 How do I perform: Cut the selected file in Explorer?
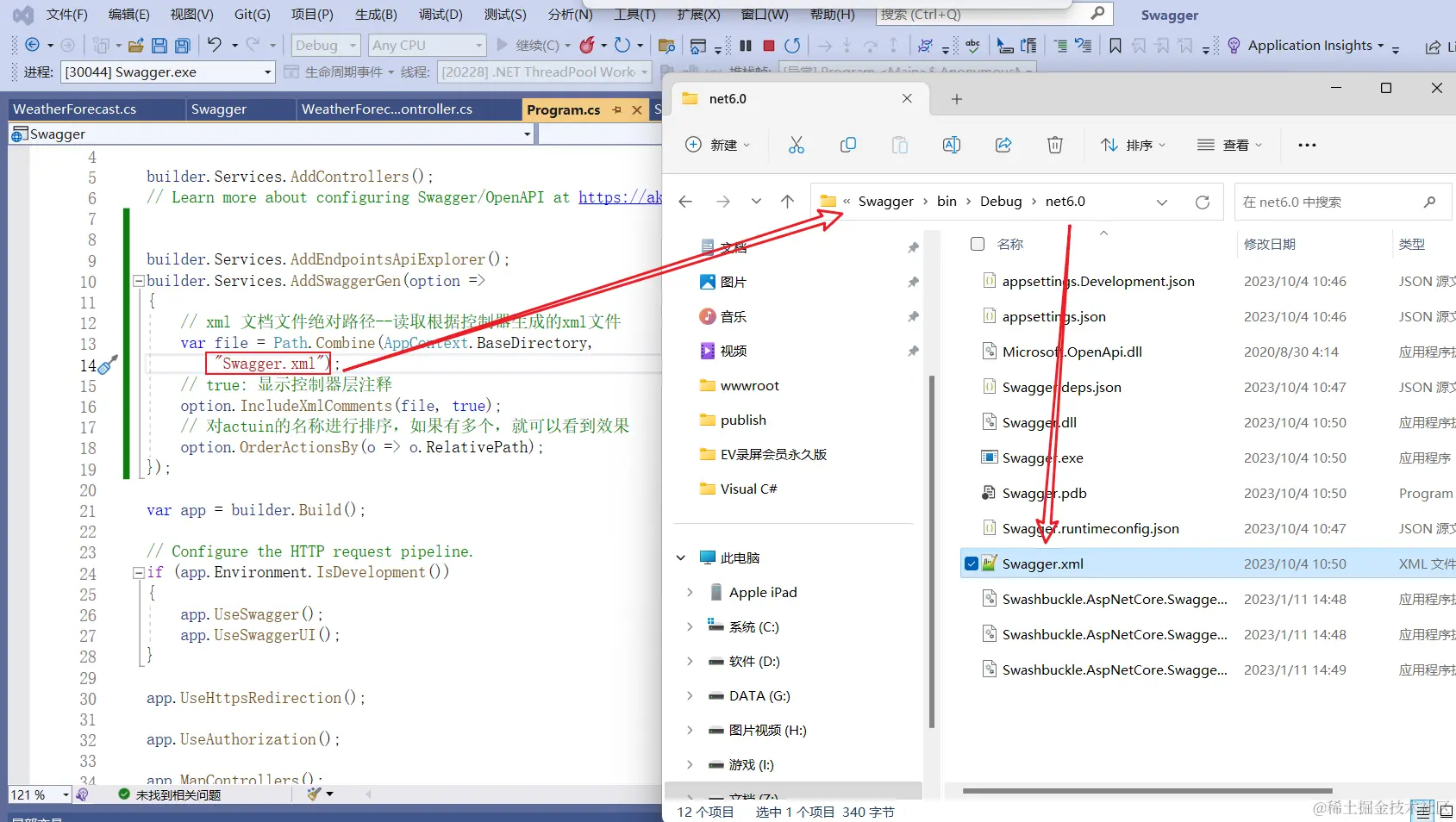[797, 145]
